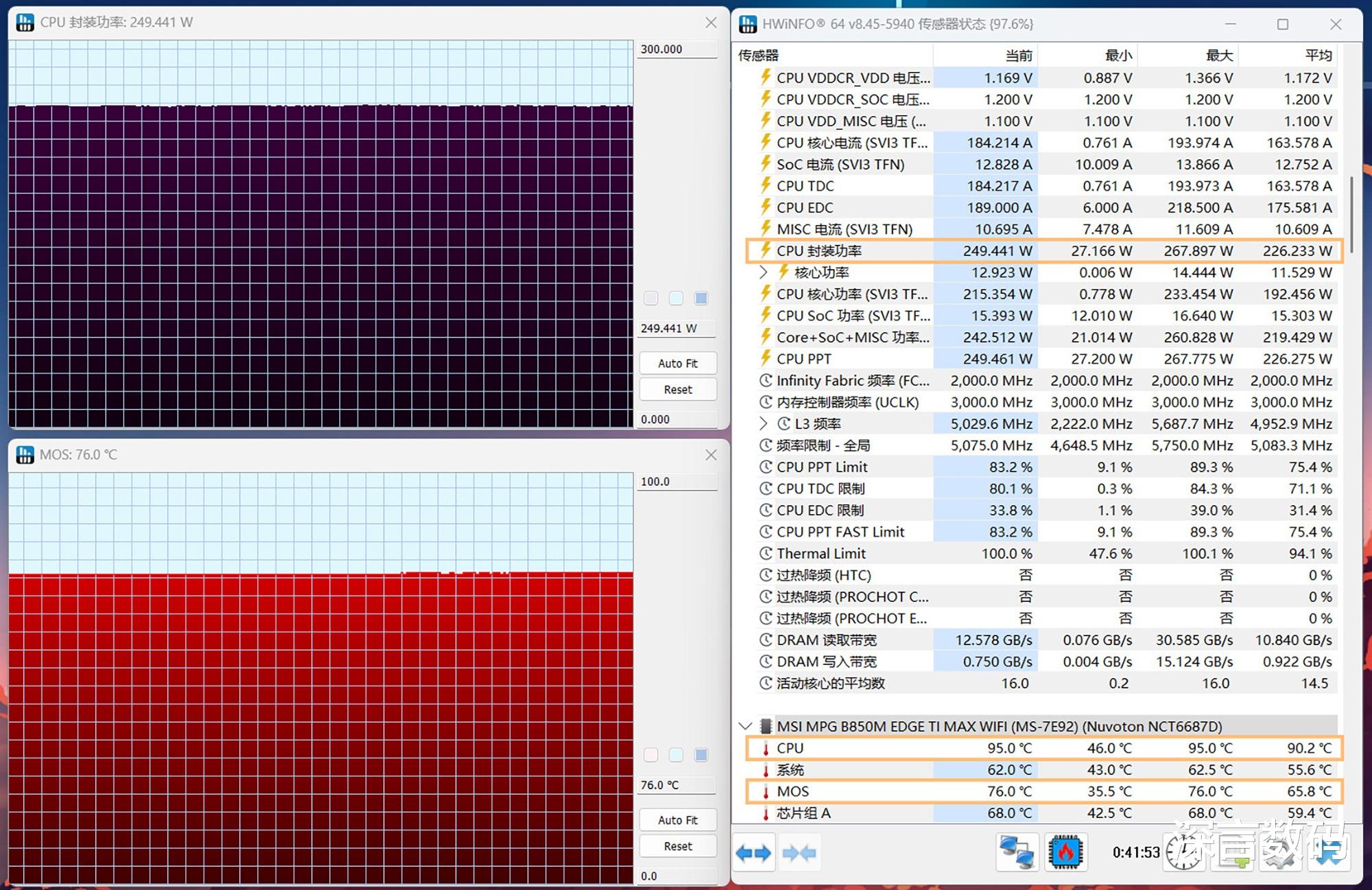The image size is (1372, 890).
Task: Click the collapse columns arrows icon
Action: coord(799,853)
